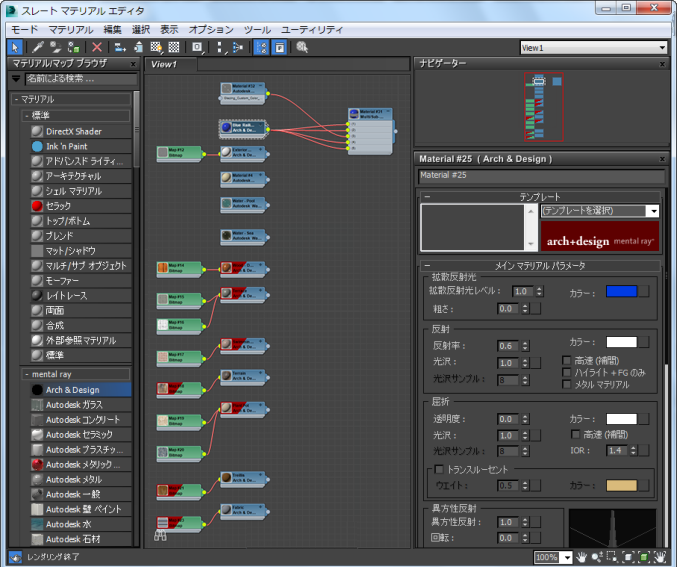Enable トランスルーセント checkbox
The width and height of the screenshot is (677, 567).
(439, 469)
